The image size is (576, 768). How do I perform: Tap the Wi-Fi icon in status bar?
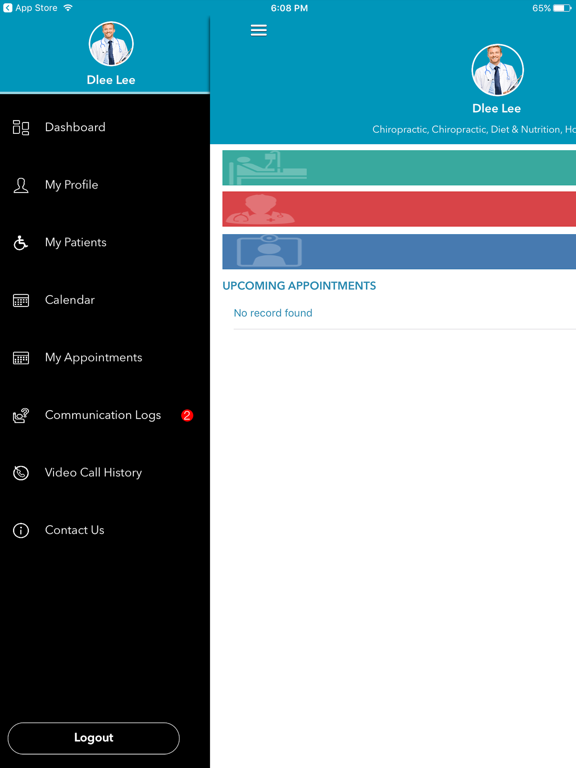point(68,8)
